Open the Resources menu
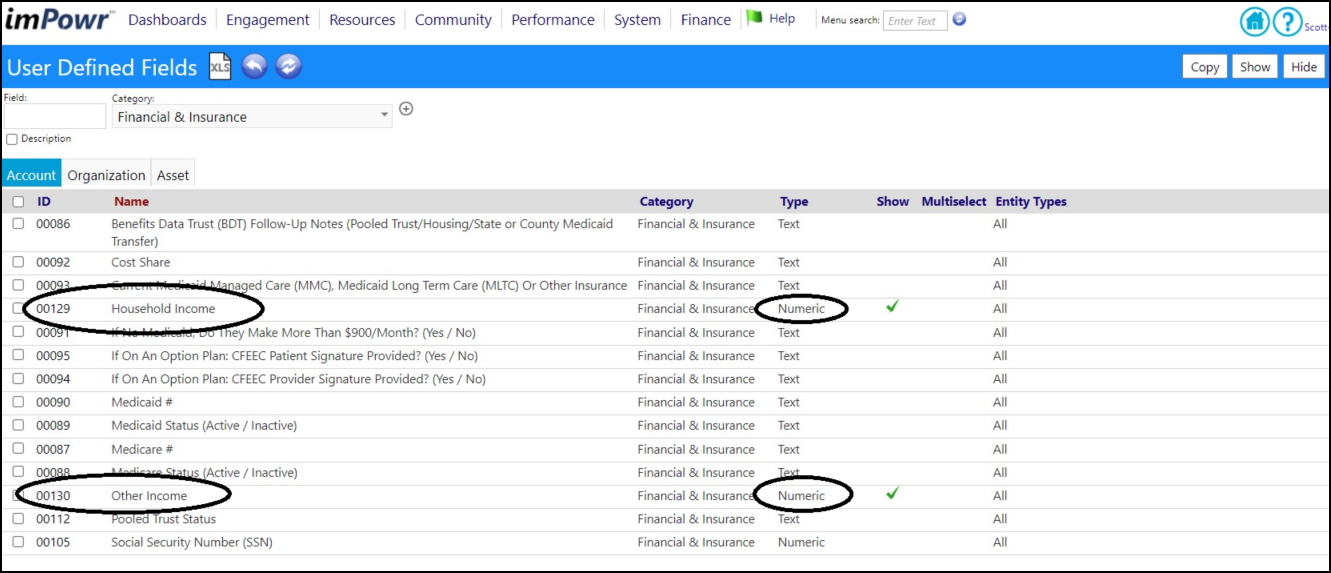The image size is (1331, 573). point(362,19)
